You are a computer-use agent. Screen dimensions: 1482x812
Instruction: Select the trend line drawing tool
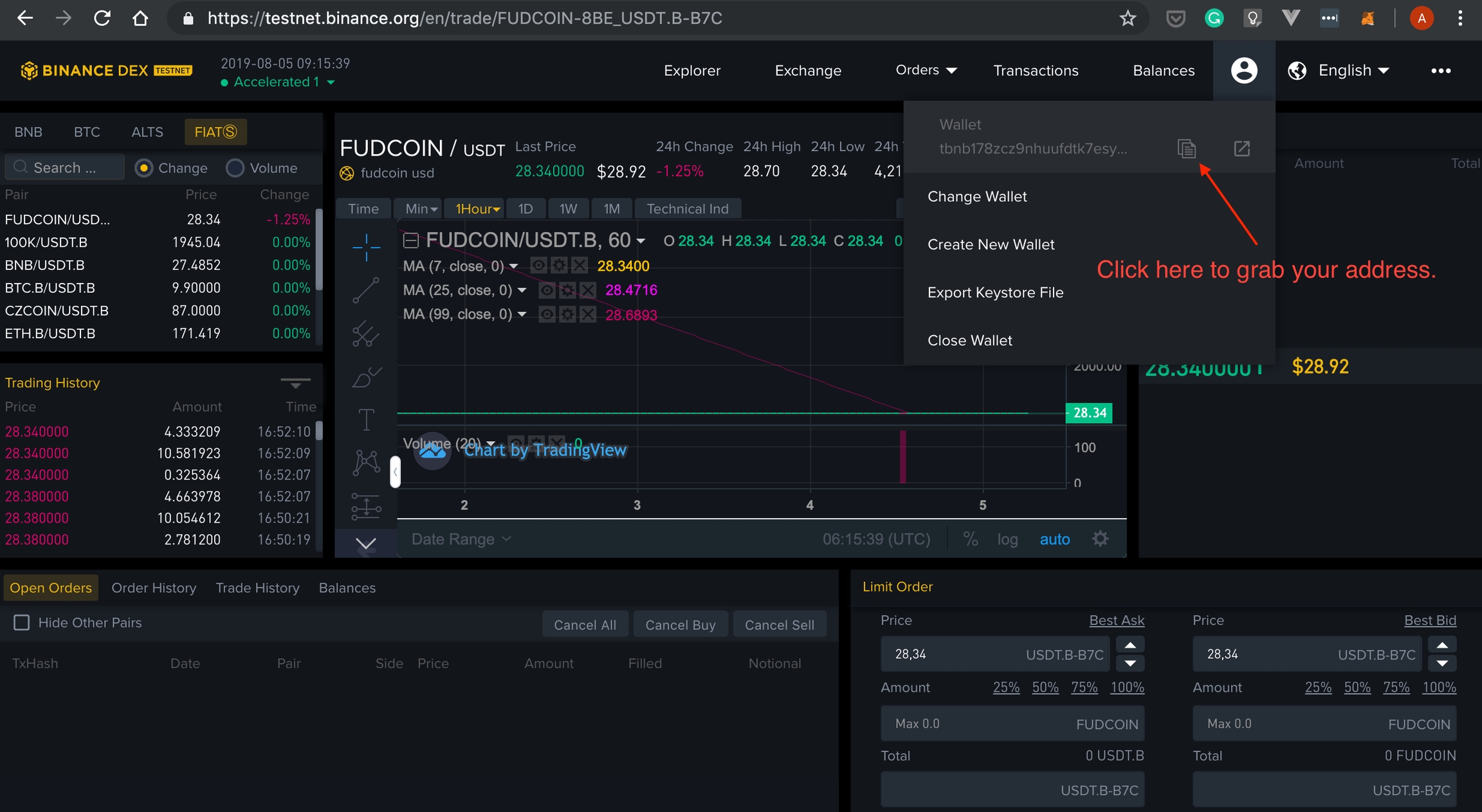366,291
